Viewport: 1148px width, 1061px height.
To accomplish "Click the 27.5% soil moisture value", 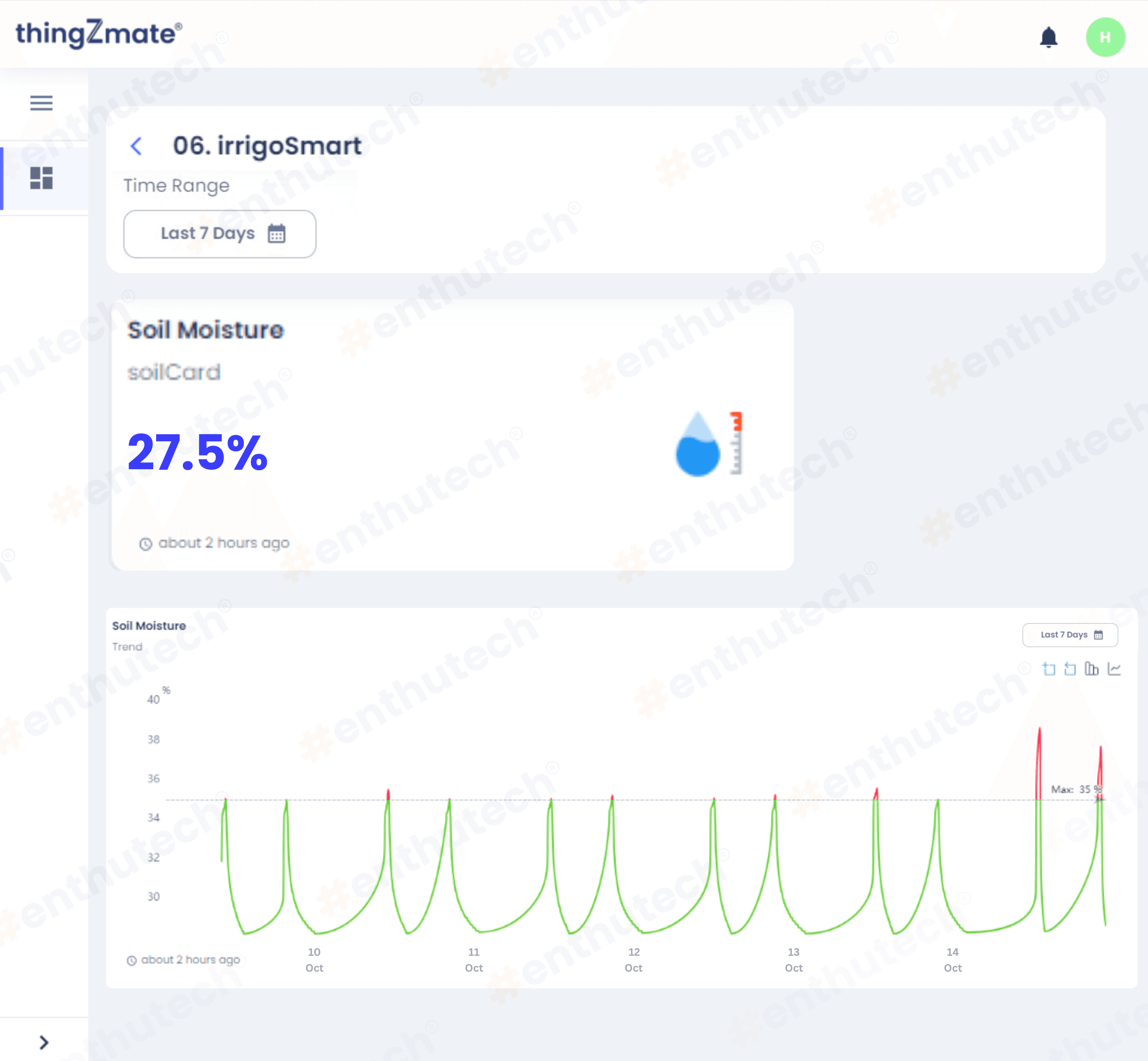I will point(197,453).
